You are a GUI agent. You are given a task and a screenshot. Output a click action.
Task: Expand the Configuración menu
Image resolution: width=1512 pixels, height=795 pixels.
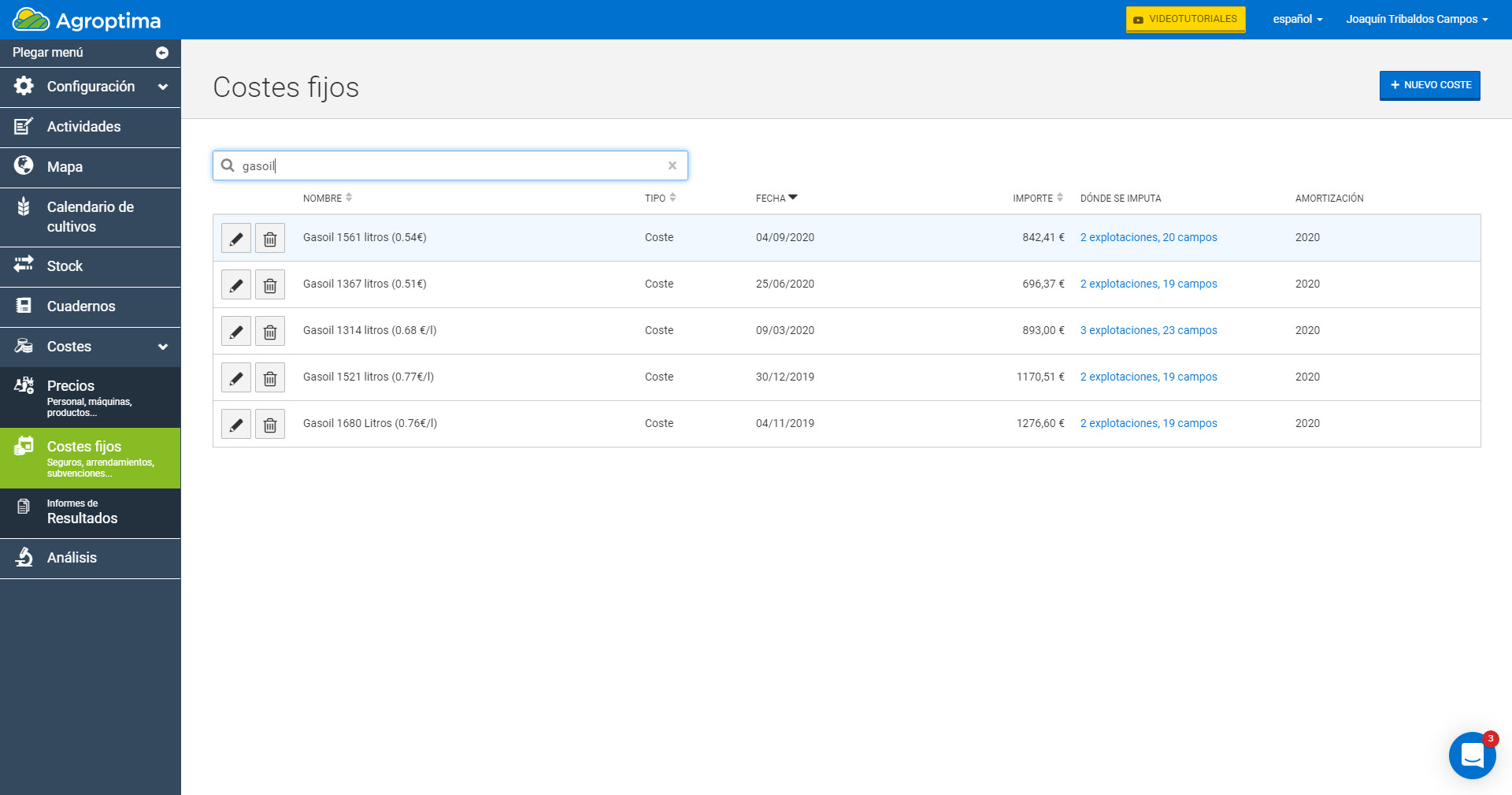tap(90, 87)
